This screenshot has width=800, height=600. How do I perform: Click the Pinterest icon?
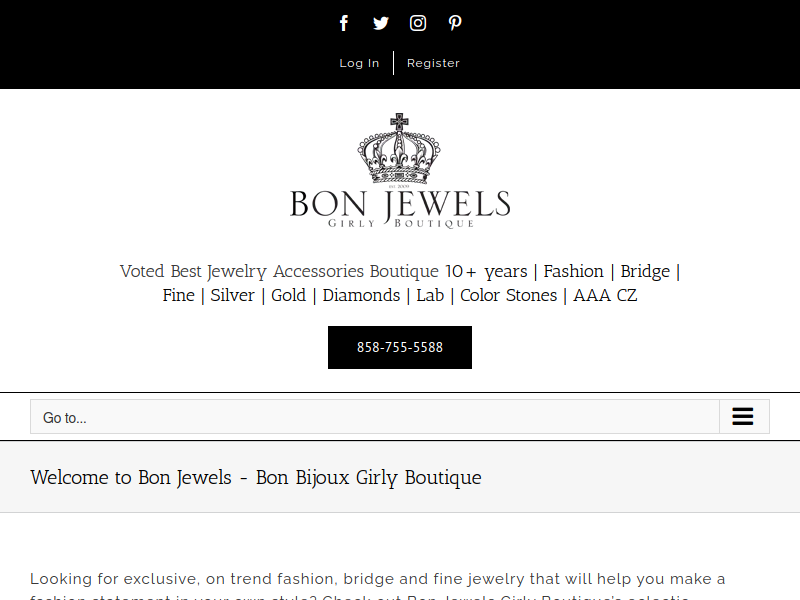[x=455, y=23]
